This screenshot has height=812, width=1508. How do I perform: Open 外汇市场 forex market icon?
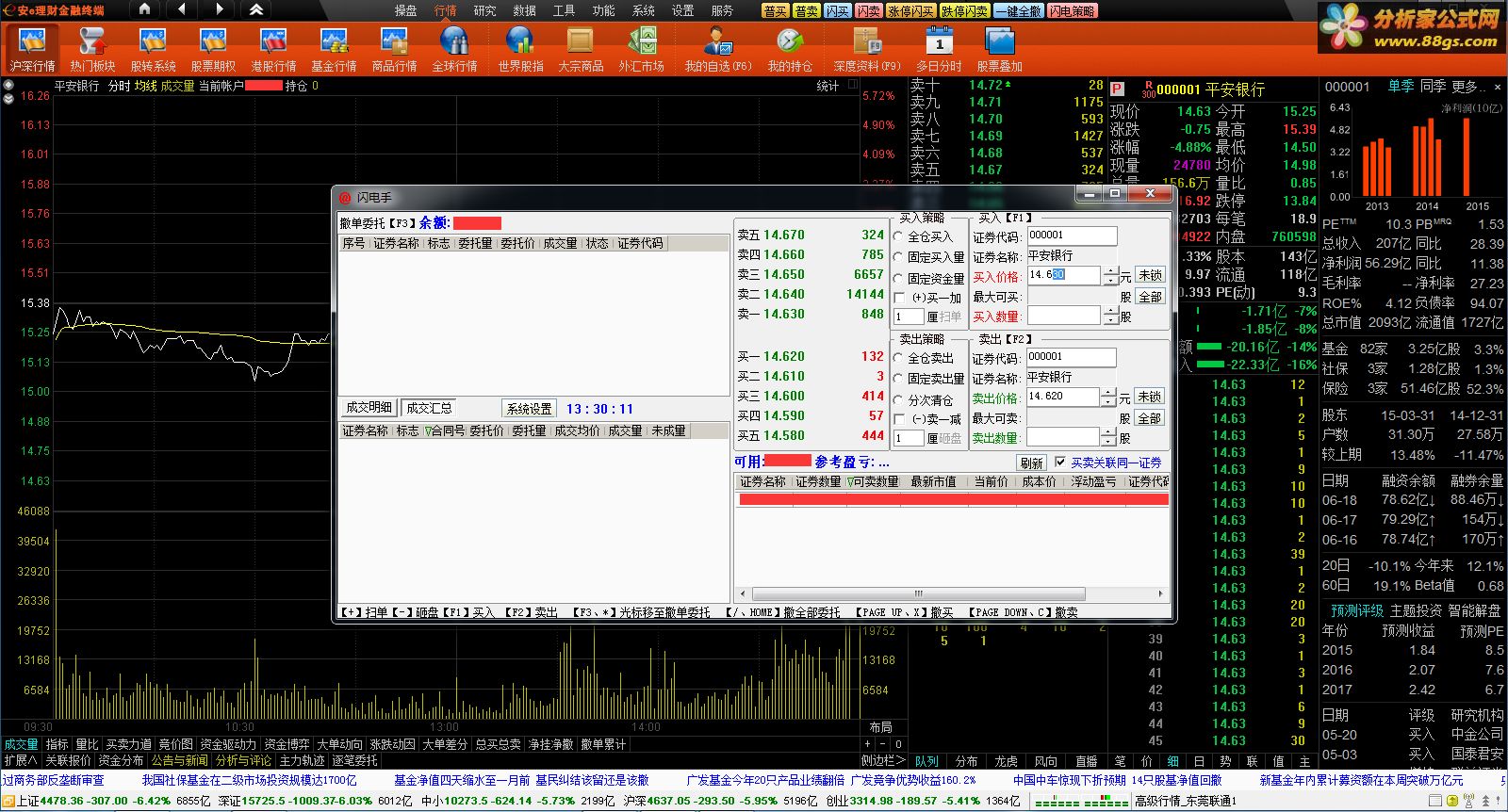[641, 49]
